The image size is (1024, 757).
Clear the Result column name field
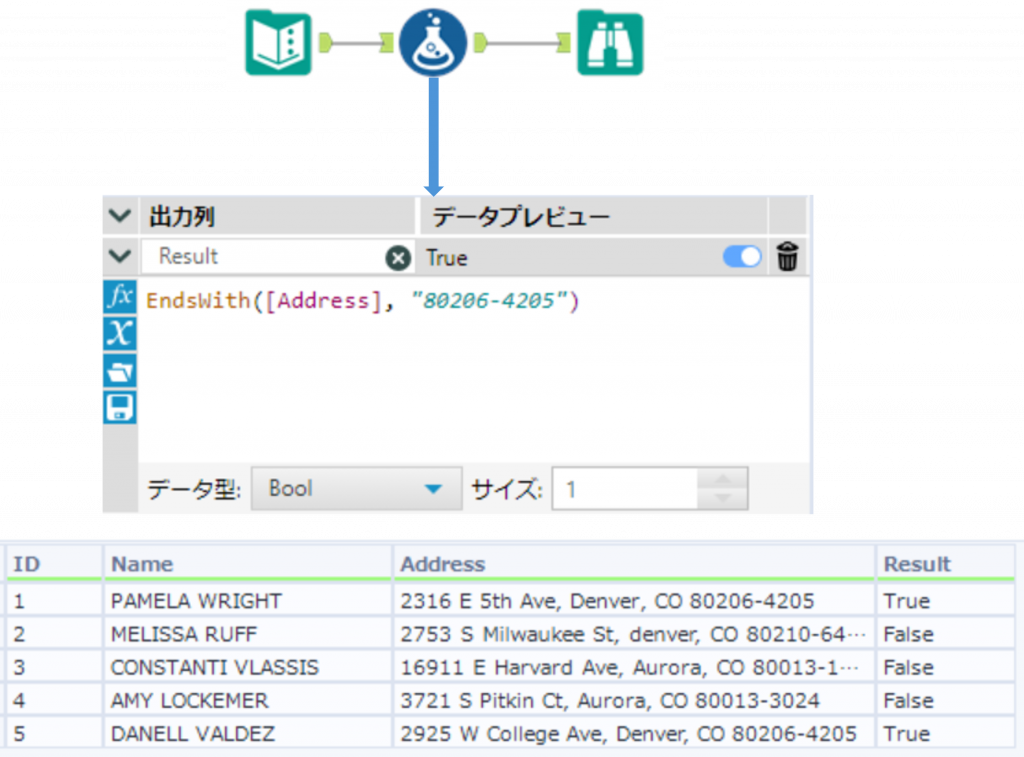pos(398,258)
